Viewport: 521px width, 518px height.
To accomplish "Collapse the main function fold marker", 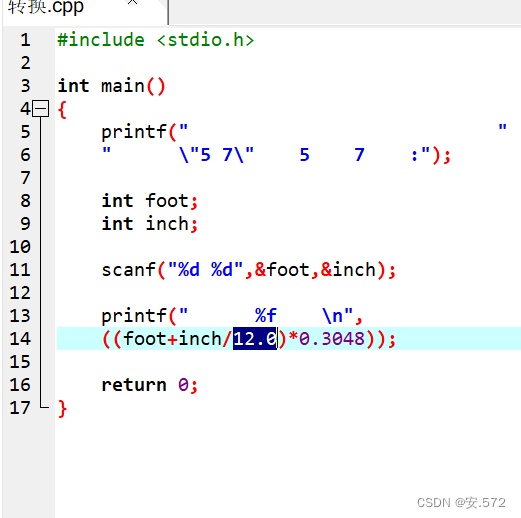I will tap(40, 109).
